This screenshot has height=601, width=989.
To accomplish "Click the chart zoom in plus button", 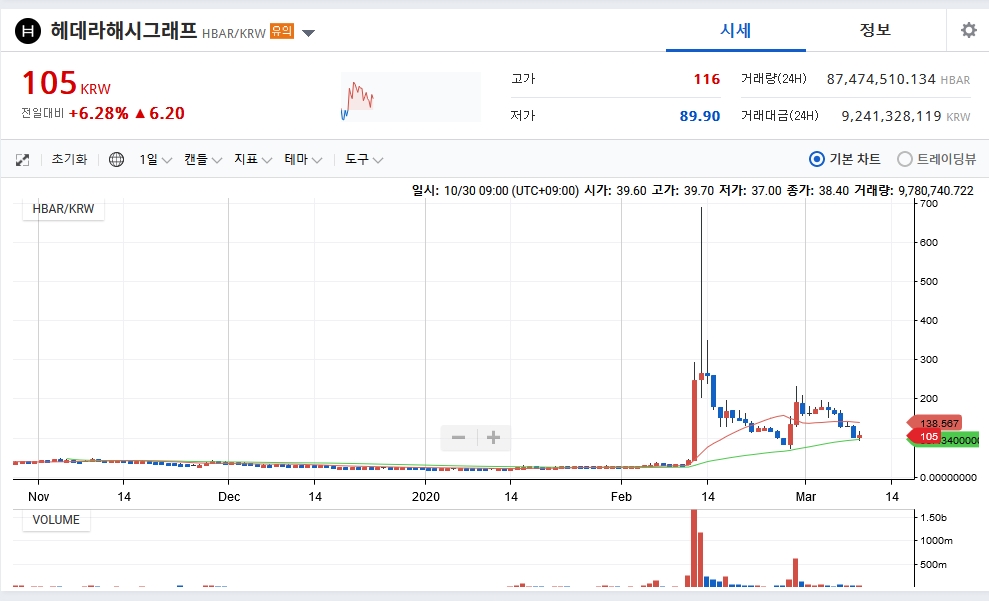I will [x=493, y=438].
